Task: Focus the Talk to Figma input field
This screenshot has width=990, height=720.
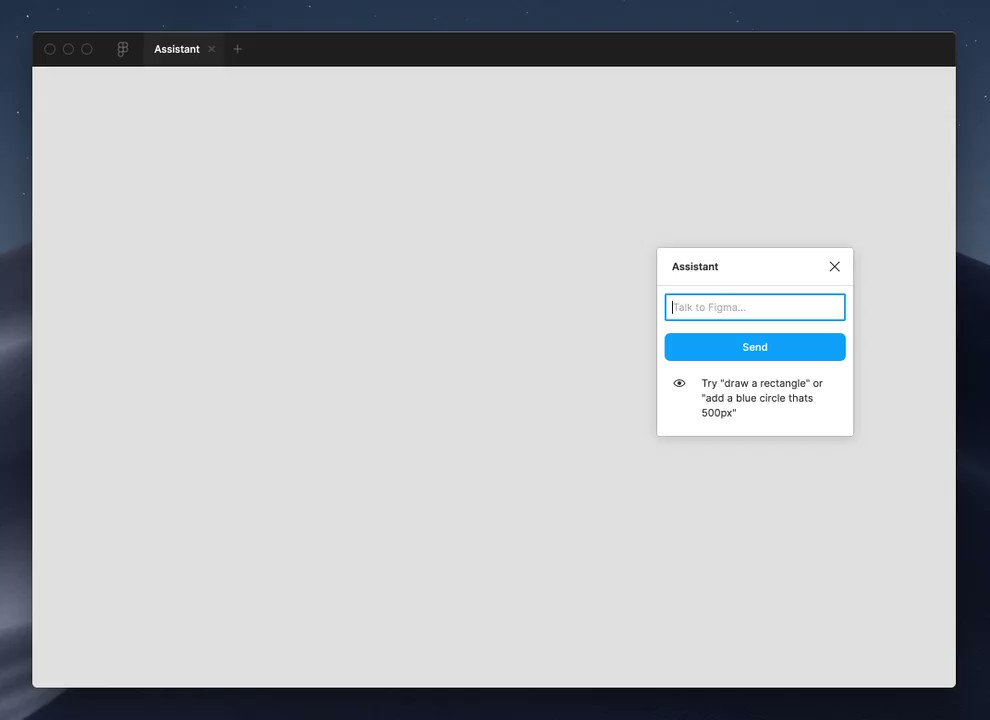Action: [x=754, y=307]
